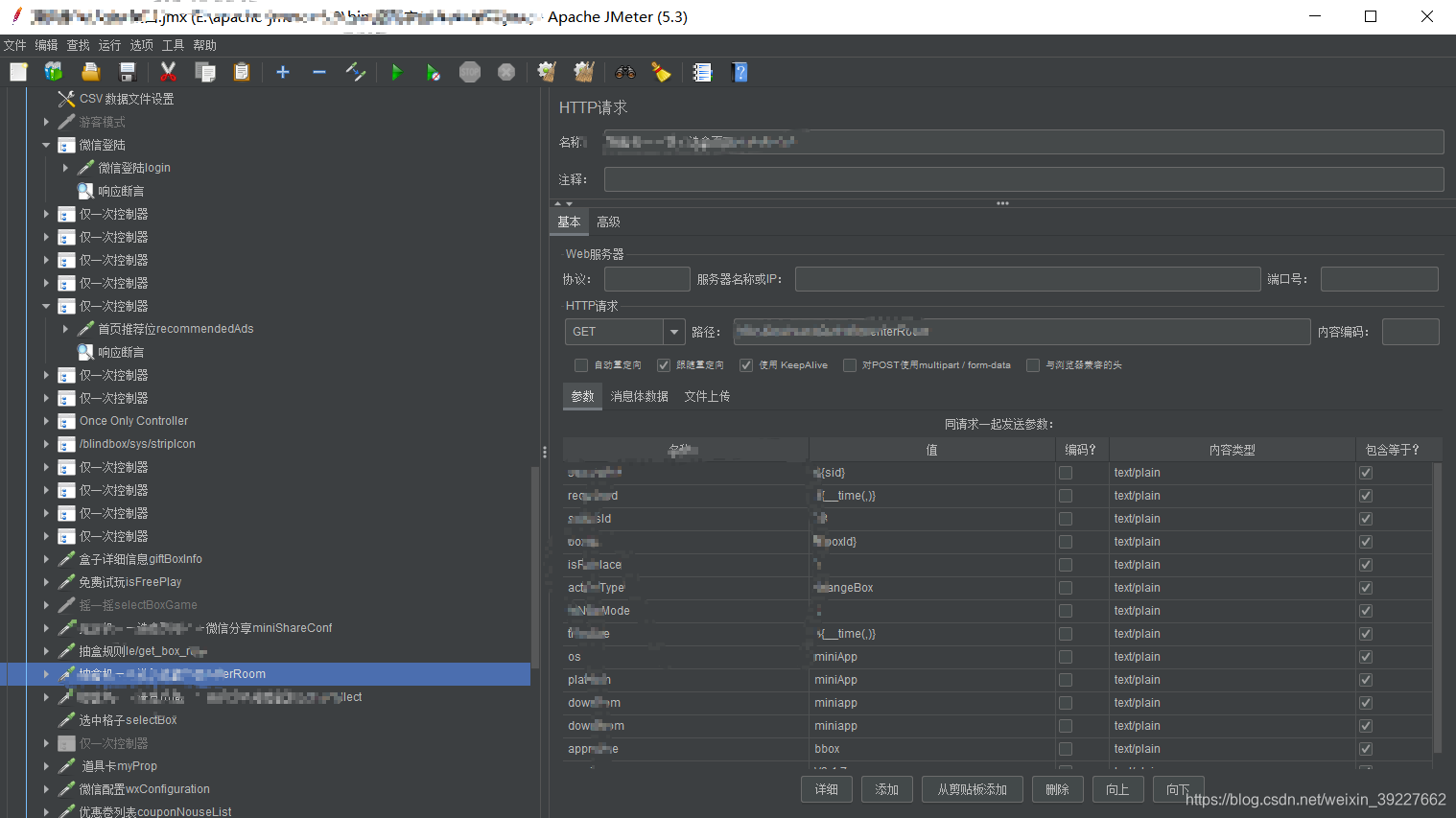Click the 添加 button
The image size is (1456, 818).
887,789
